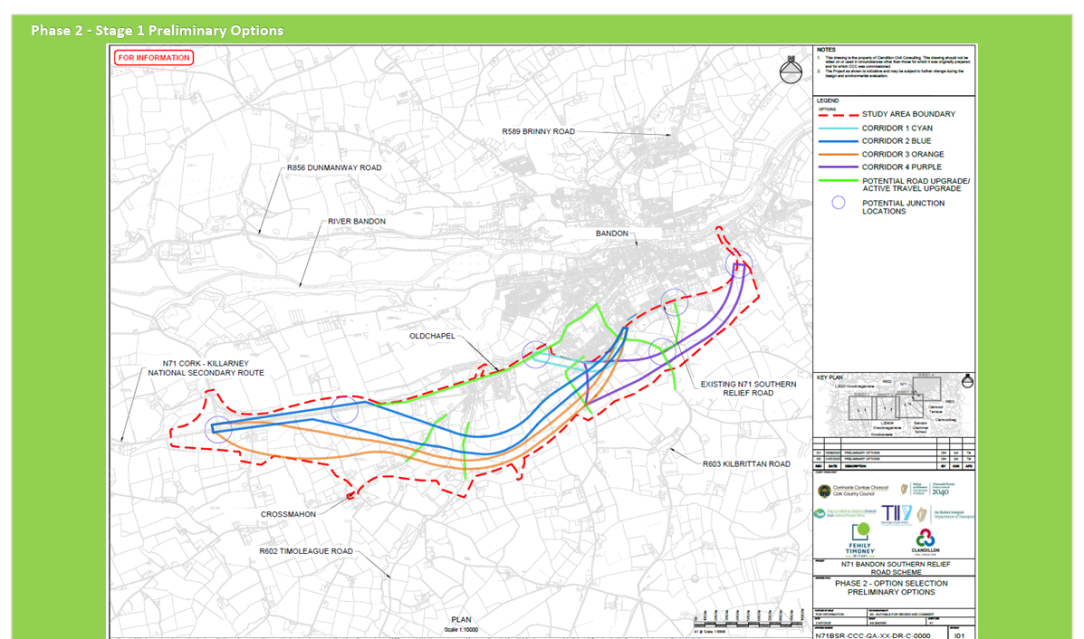Image resolution: width=1084 pixels, height=639 pixels.
Task: Click the 'CORRIDOR 1 CYAN' legend text
Action: (897, 128)
